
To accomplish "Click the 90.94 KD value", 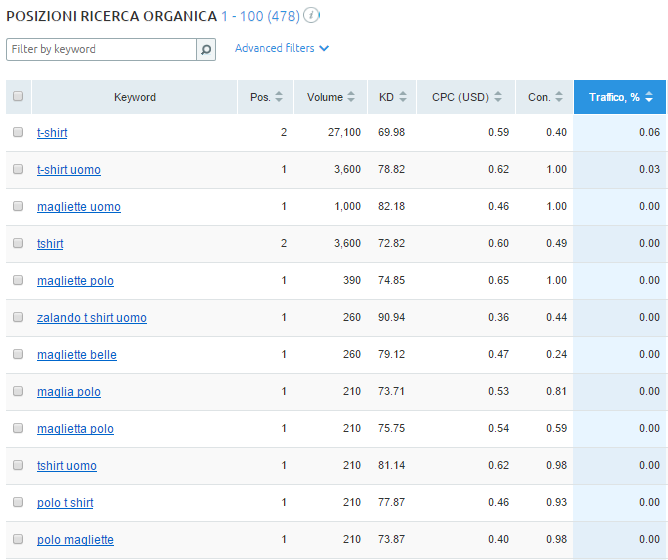I will click(391, 317).
